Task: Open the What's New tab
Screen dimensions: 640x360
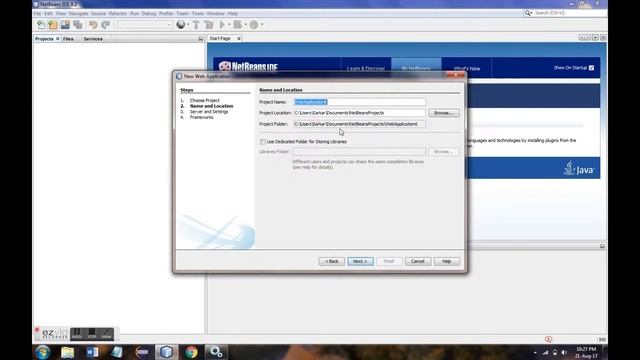Action: pyautogui.click(x=467, y=68)
